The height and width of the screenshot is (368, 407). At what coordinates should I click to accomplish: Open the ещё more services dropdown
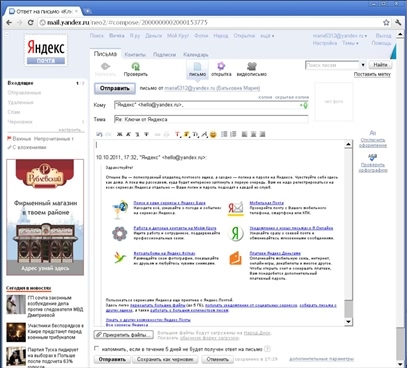click(267, 36)
